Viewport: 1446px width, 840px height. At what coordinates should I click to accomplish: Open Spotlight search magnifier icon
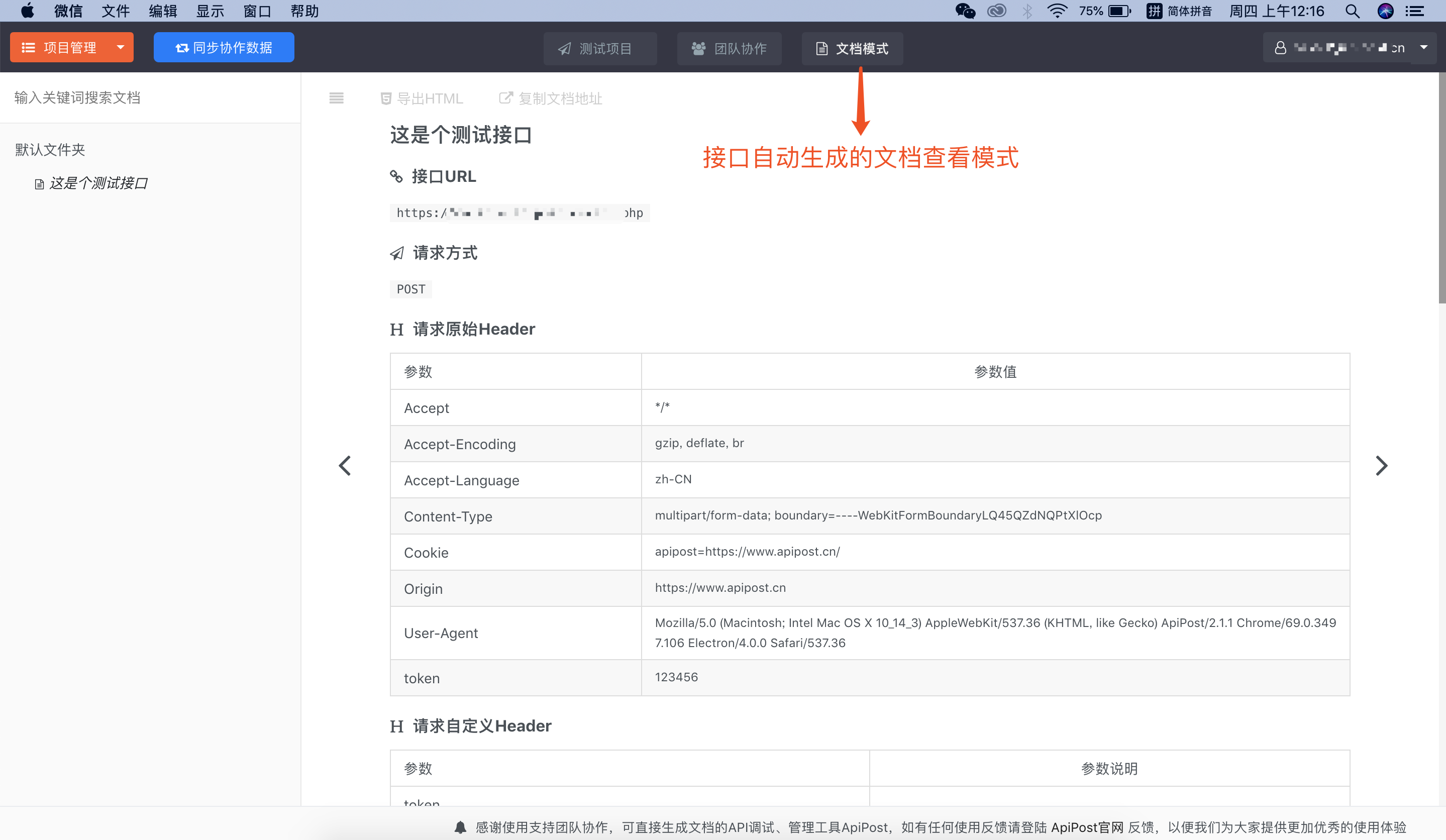tap(1352, 11)
